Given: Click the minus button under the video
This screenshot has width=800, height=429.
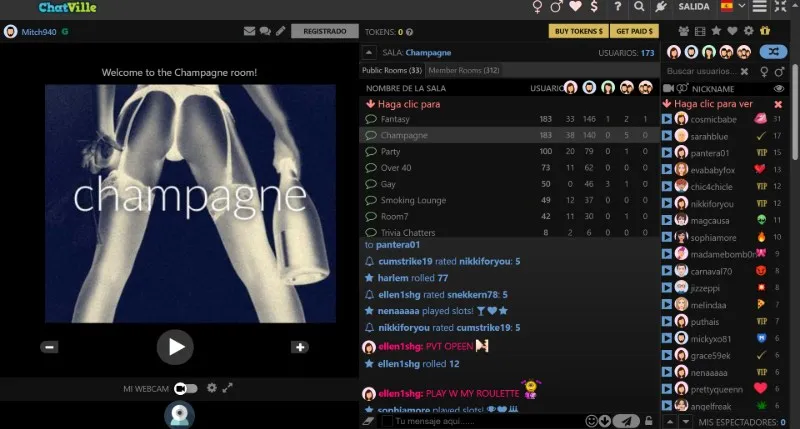Looking at the screenshot, I should pyautogui.click(x=49, y=347).
